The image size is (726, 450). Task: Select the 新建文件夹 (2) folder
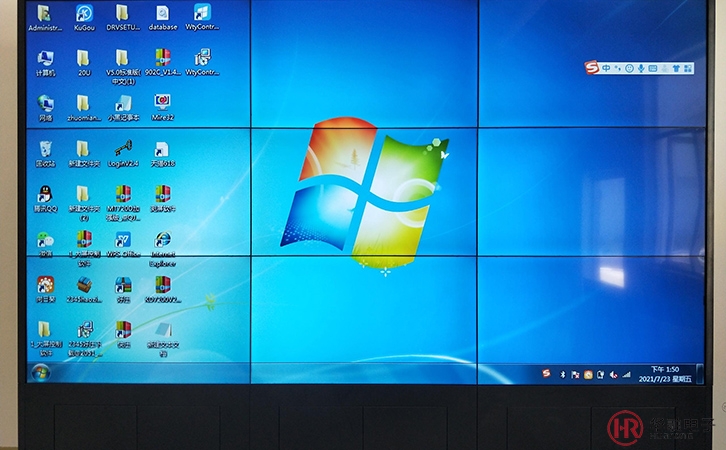tap(84, 203)
